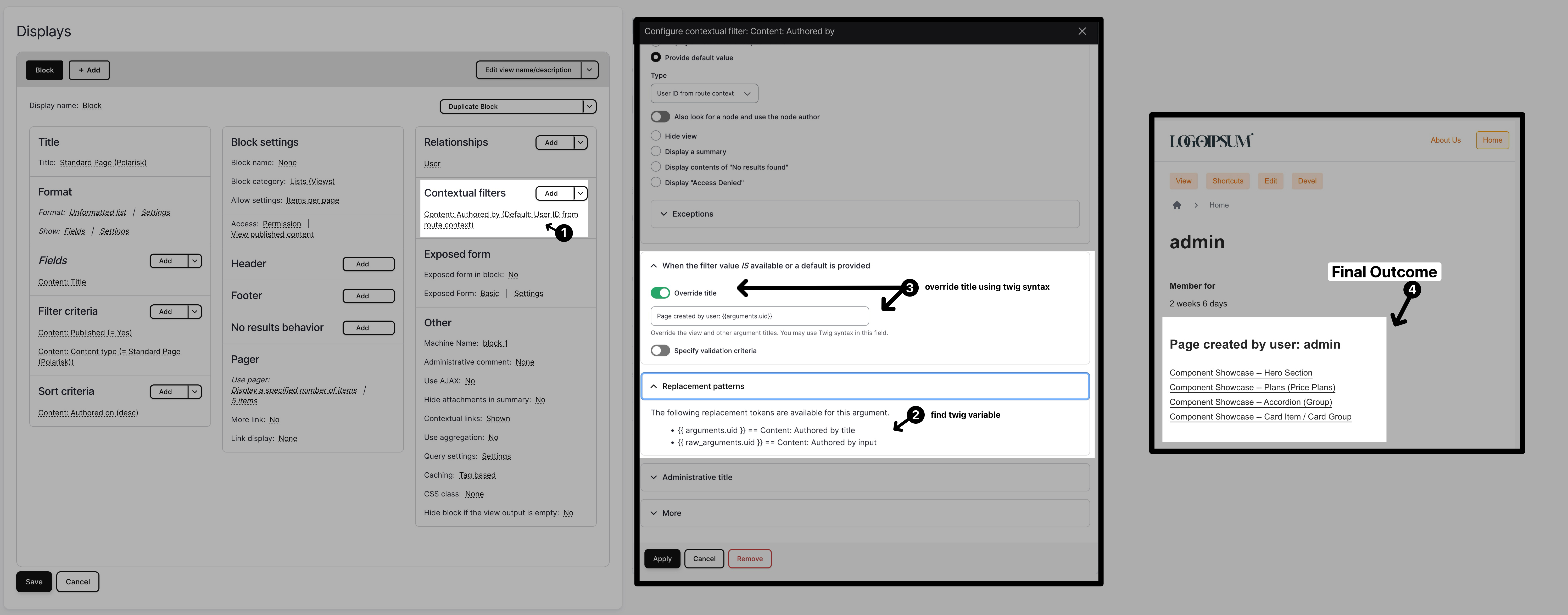Click the Home breadcrumb link

click(x=1219, y=205)
